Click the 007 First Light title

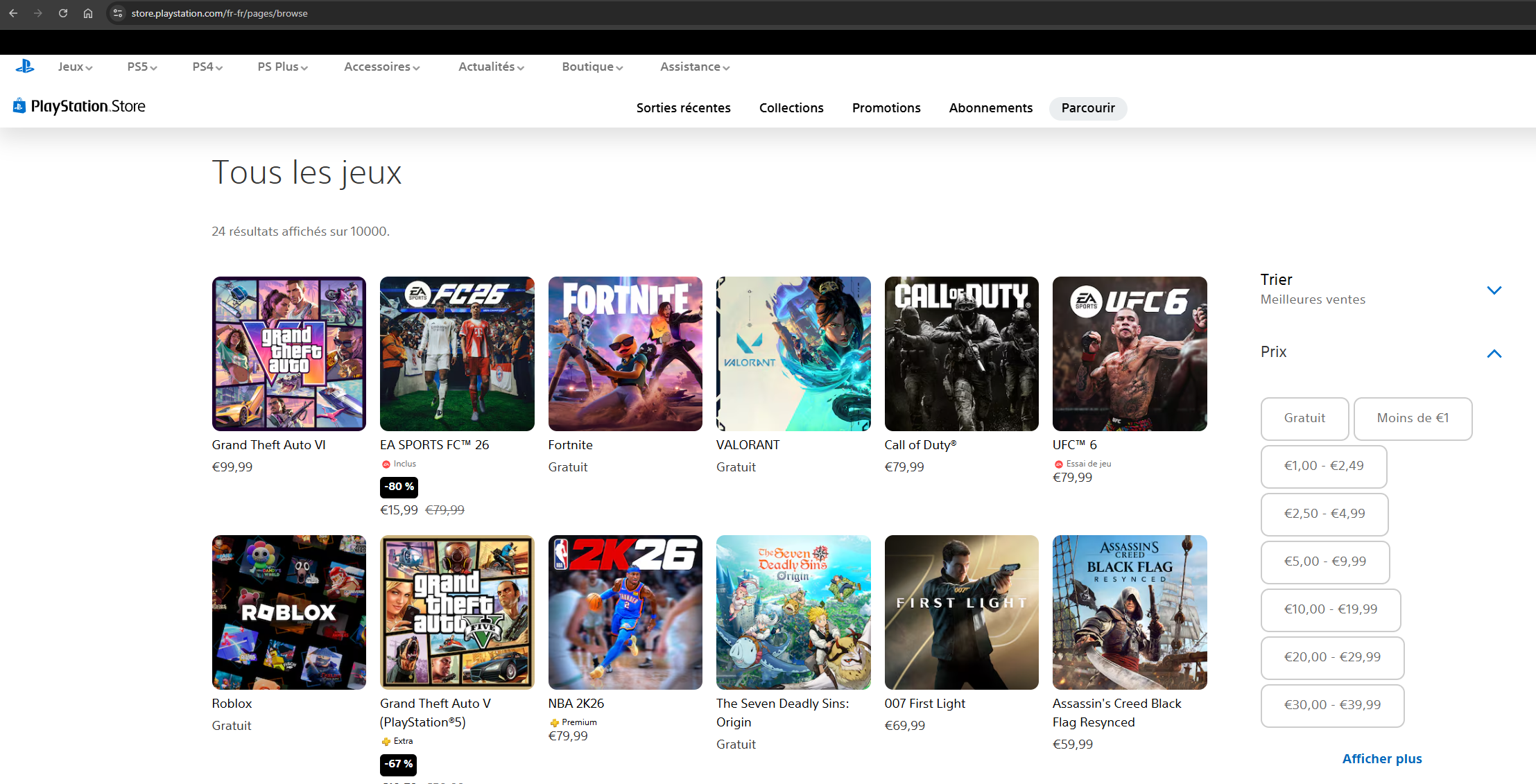pos(925,704)
